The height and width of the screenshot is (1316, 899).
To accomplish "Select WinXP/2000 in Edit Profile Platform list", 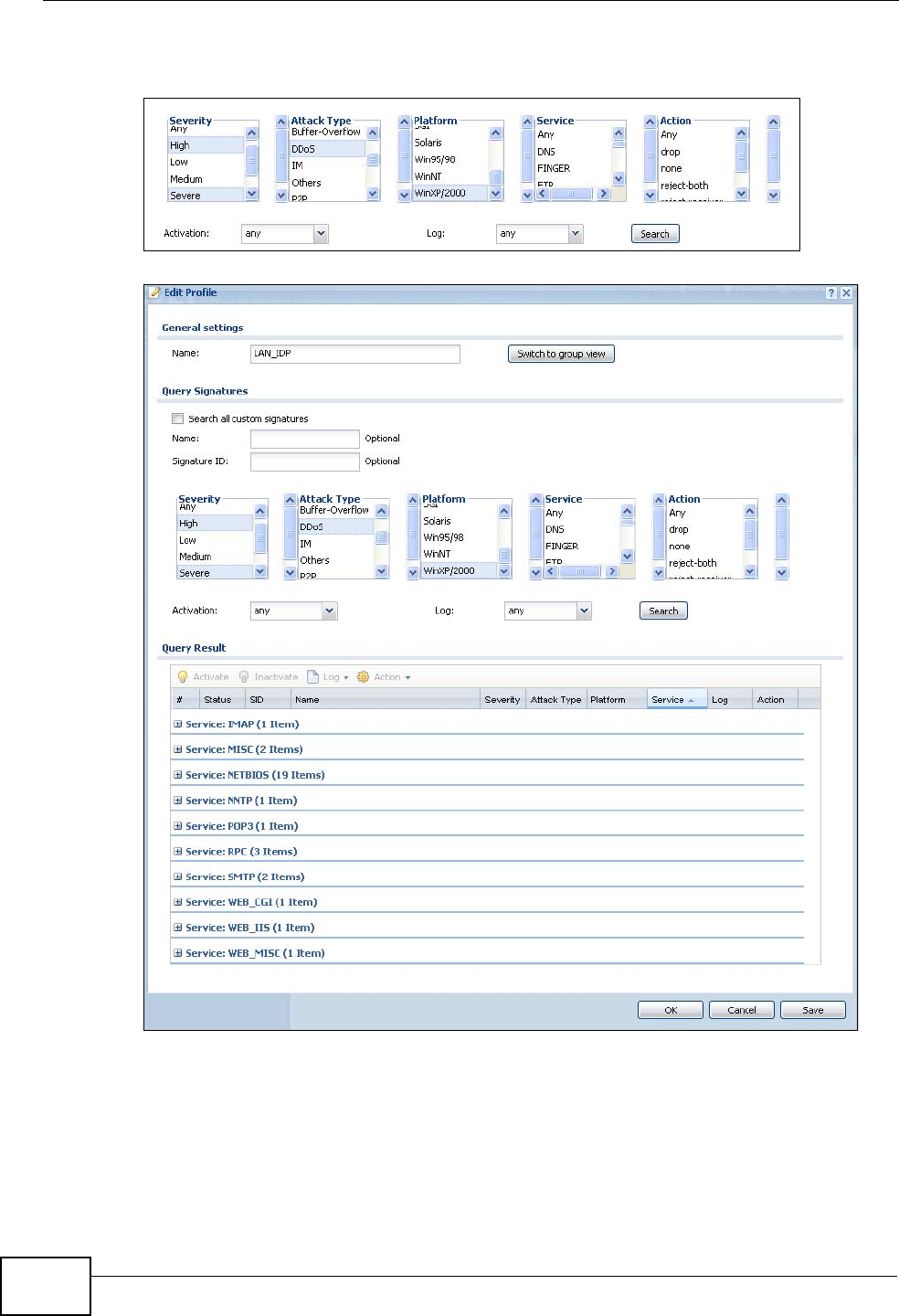I will pos(459,570).
